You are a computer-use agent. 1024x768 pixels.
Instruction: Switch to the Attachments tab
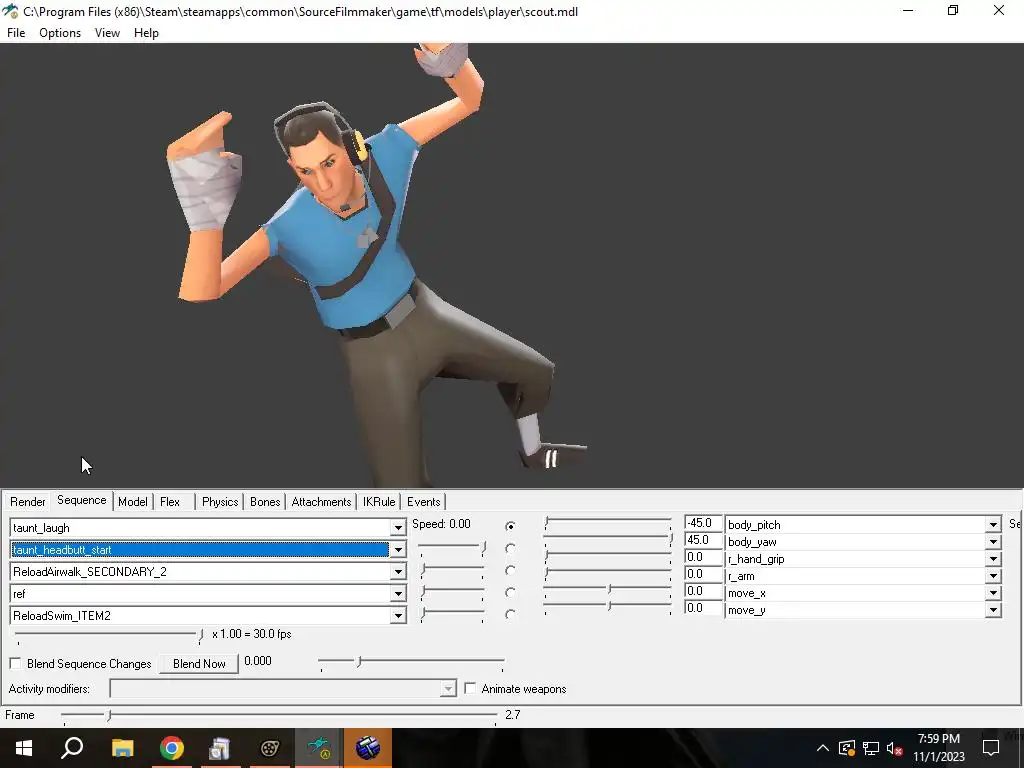pyautogui.click(x=321, y=502)
